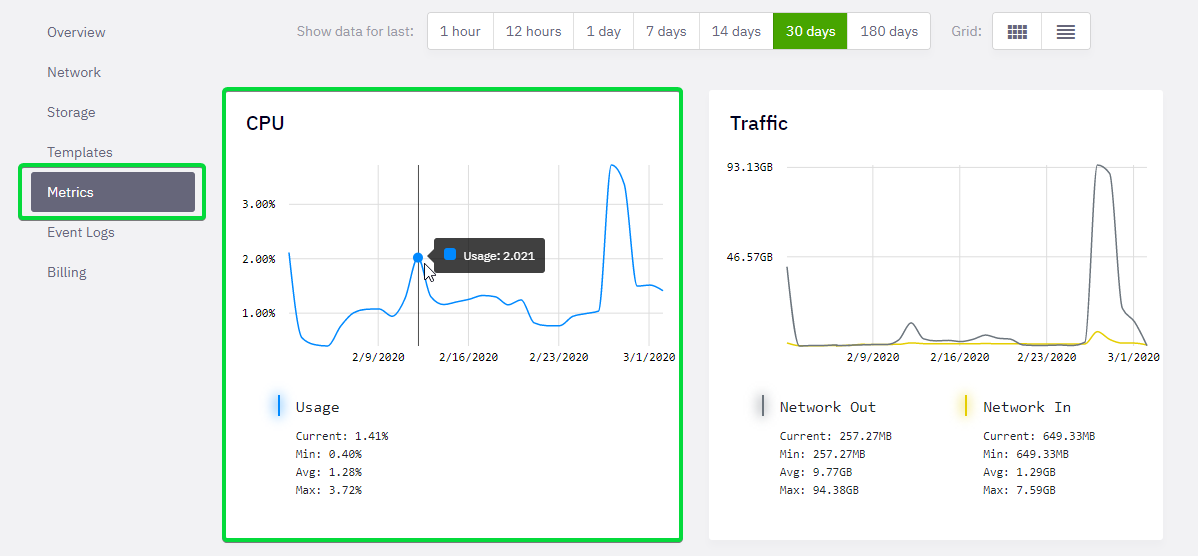Click the Traffic chart title
This screenshot has height=556, width=1198.
click(x=759, y=123)
